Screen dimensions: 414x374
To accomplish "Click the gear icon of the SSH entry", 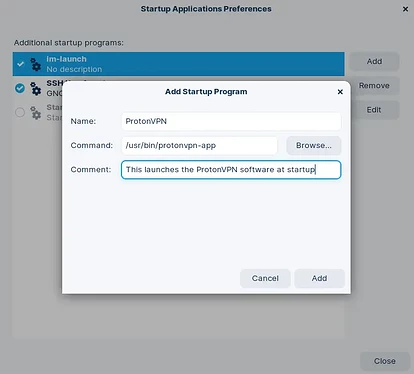I will point(35,89).
